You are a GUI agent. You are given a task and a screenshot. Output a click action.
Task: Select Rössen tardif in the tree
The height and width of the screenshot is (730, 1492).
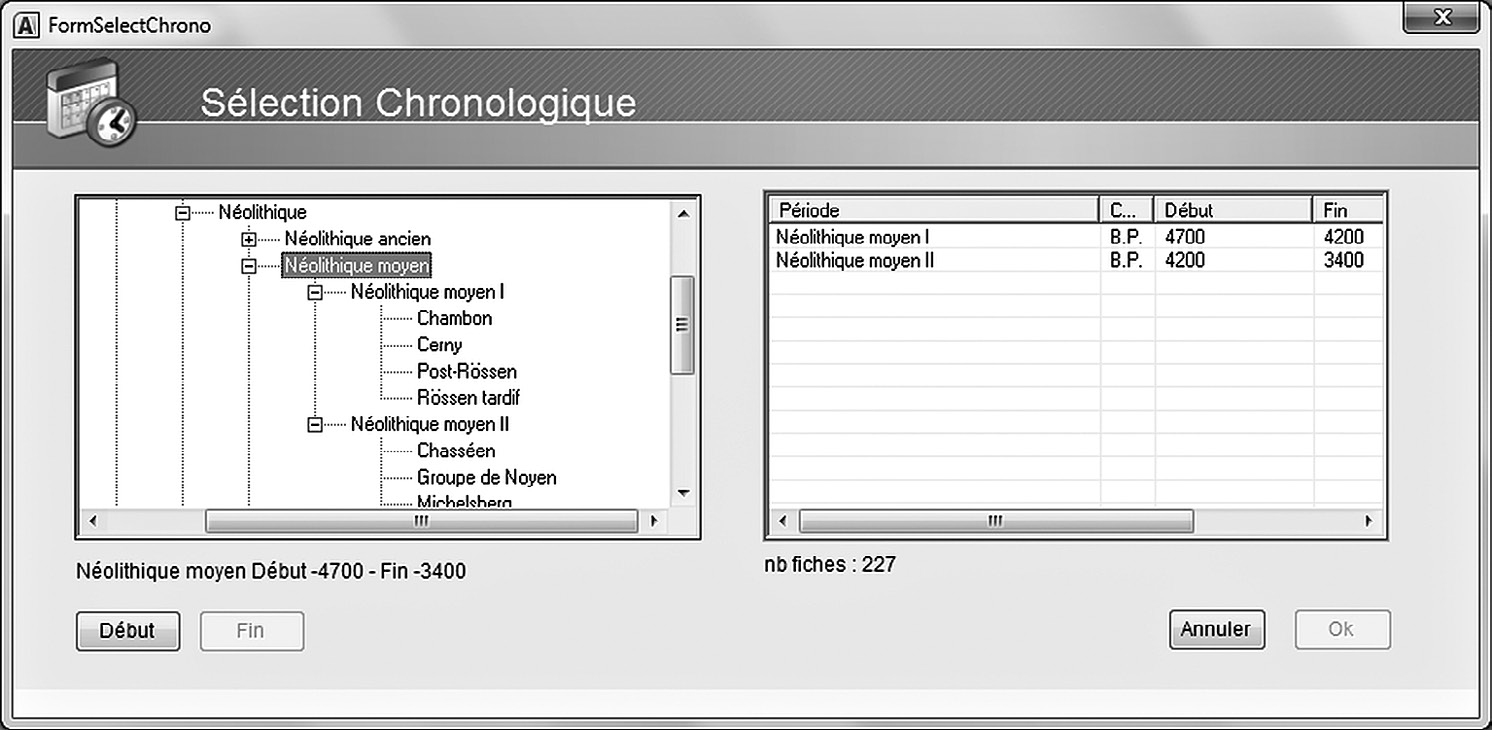(x=468, y=398)
